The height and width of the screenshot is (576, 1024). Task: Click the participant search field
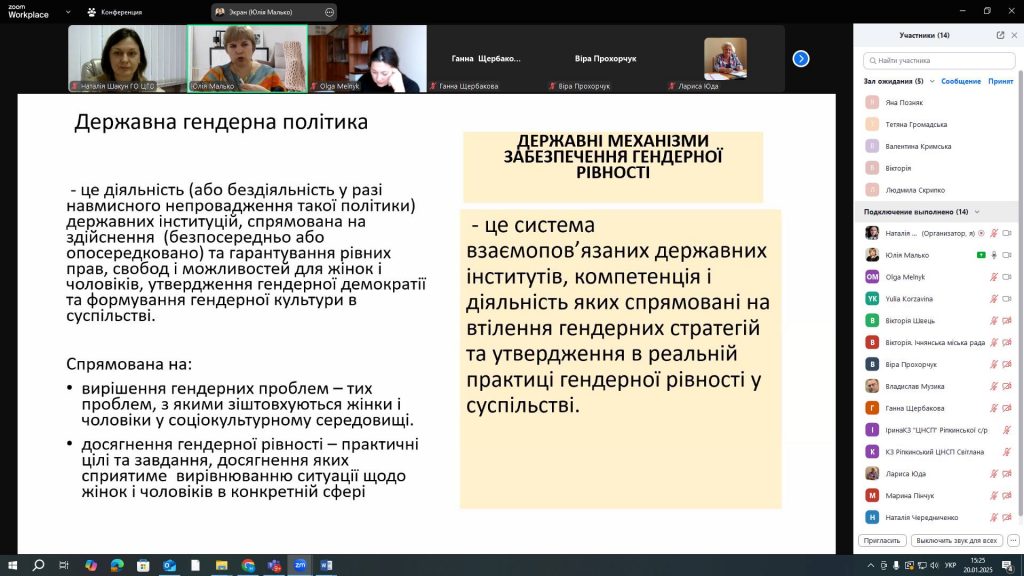pos(938,60)
